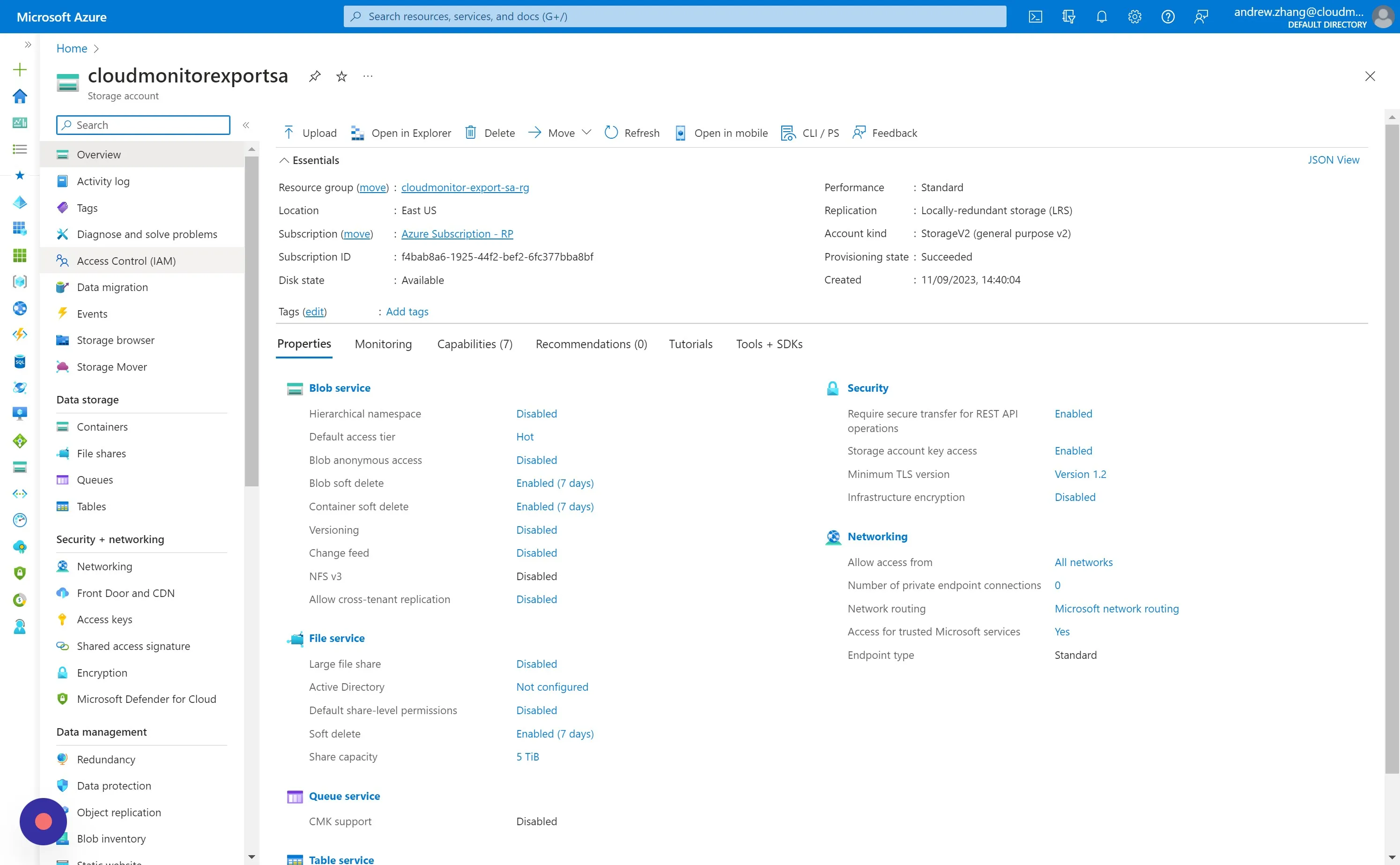Click JSON View link

tap(1333, 160)
